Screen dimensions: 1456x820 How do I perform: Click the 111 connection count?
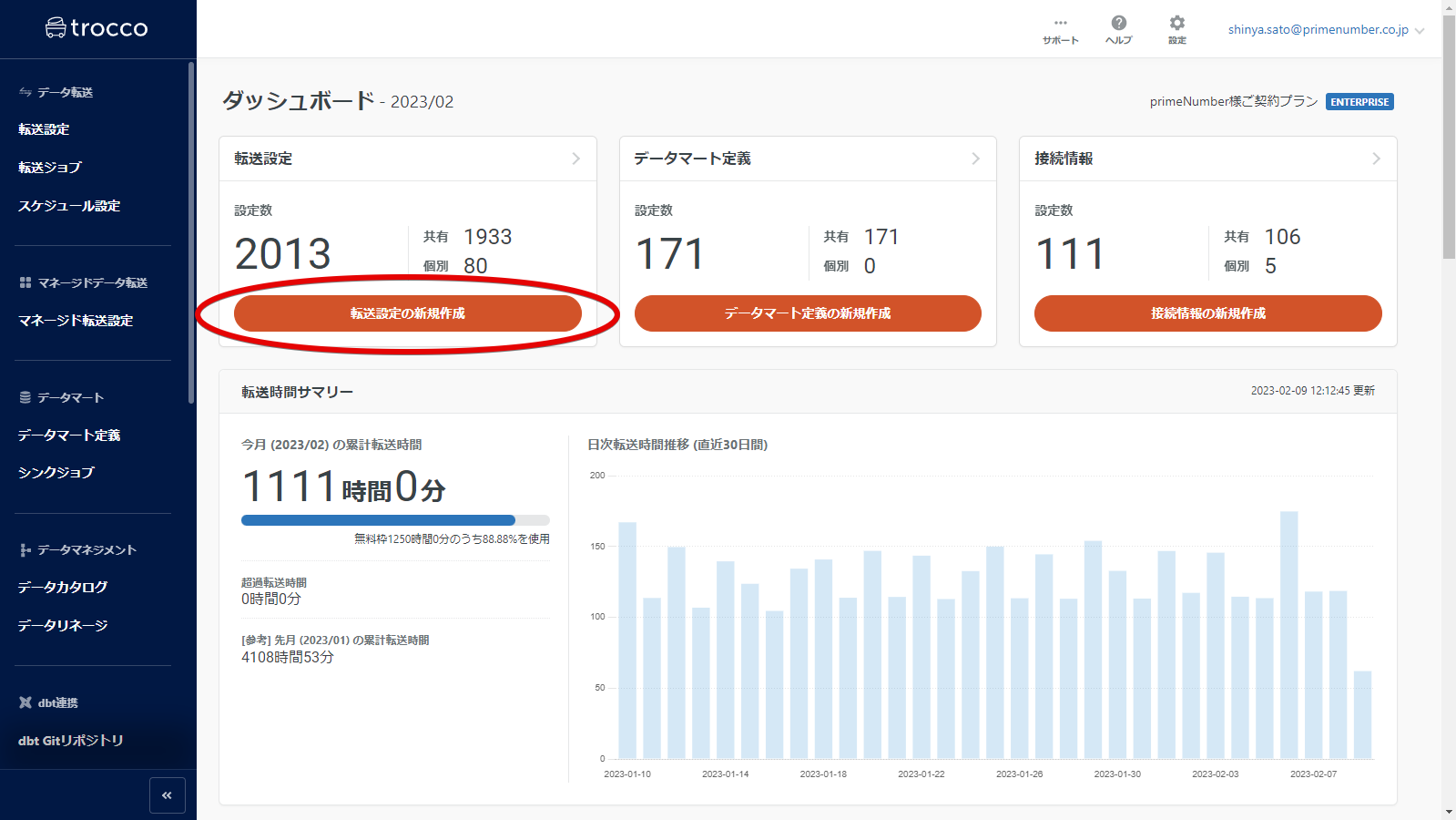click(x=1071, y=253)
